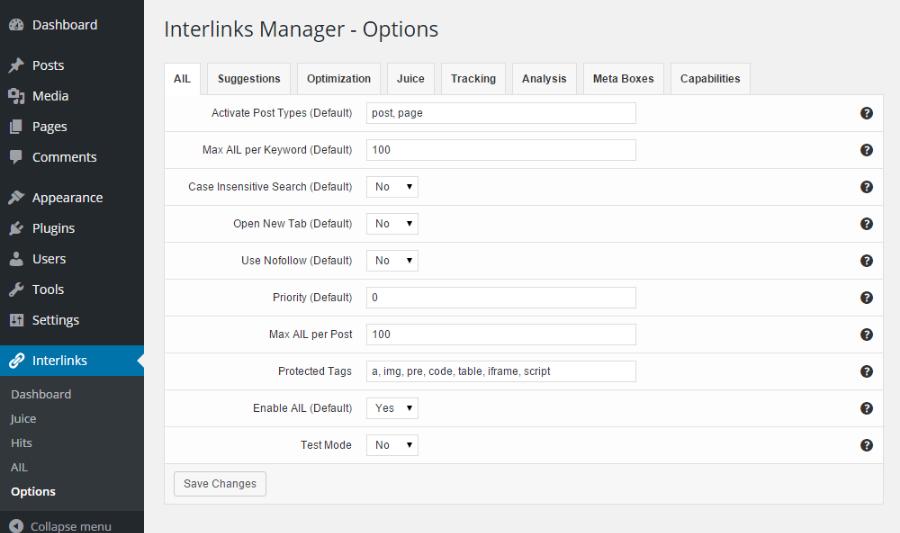The width and height of the screenshot is (900, 533).
Task: Open help for Max AIL per Keyword
Action: click(x=866, y=150)
